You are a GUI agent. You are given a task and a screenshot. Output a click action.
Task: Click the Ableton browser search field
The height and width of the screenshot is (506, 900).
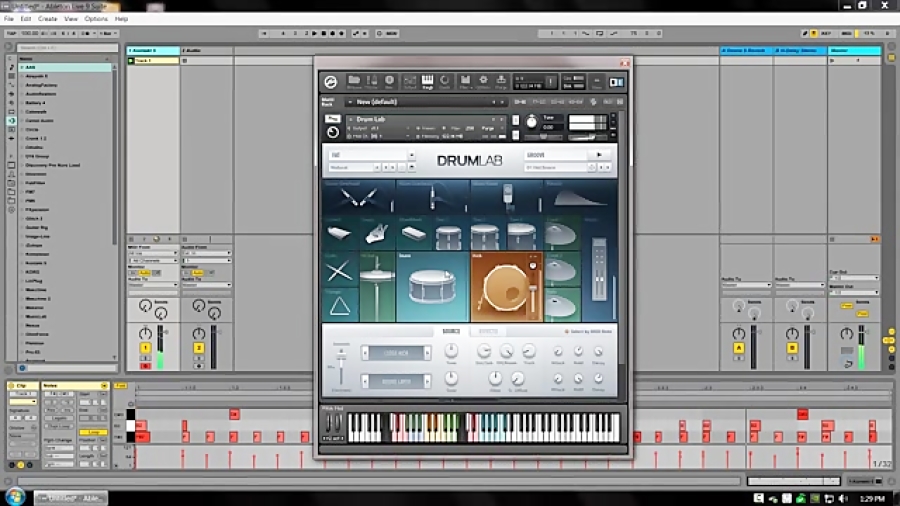tap(67, 48)
